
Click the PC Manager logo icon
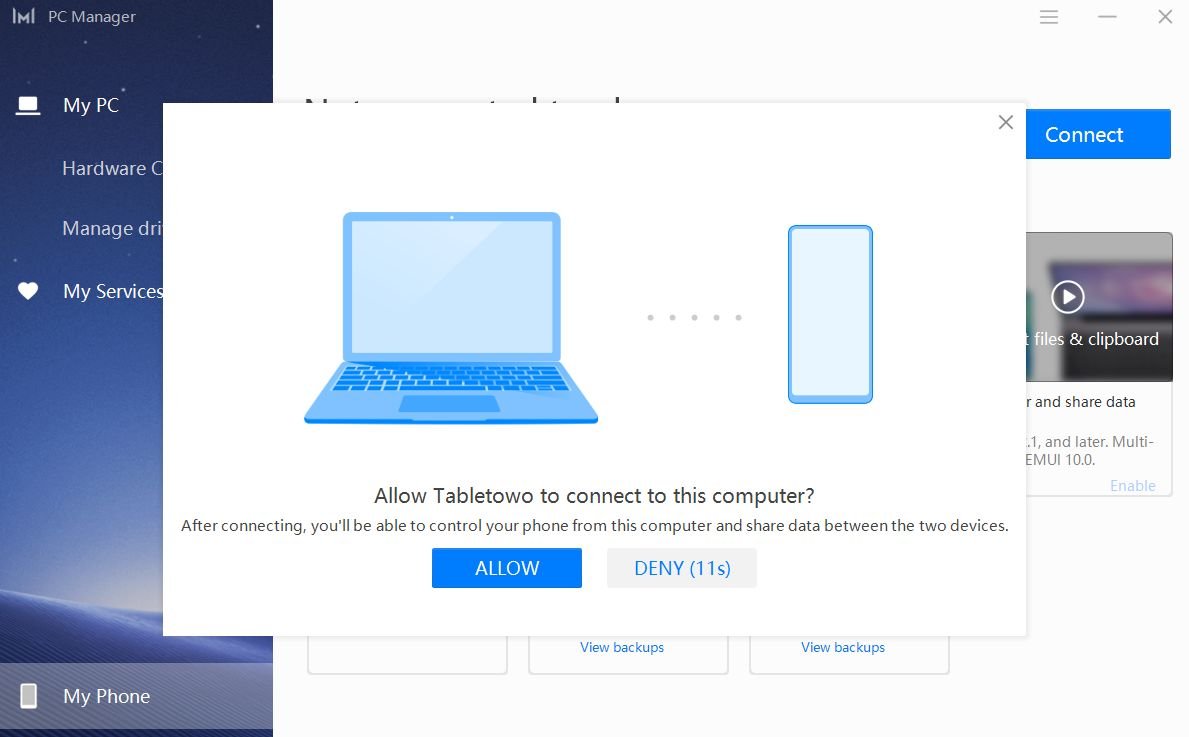[x=24, y=16]
